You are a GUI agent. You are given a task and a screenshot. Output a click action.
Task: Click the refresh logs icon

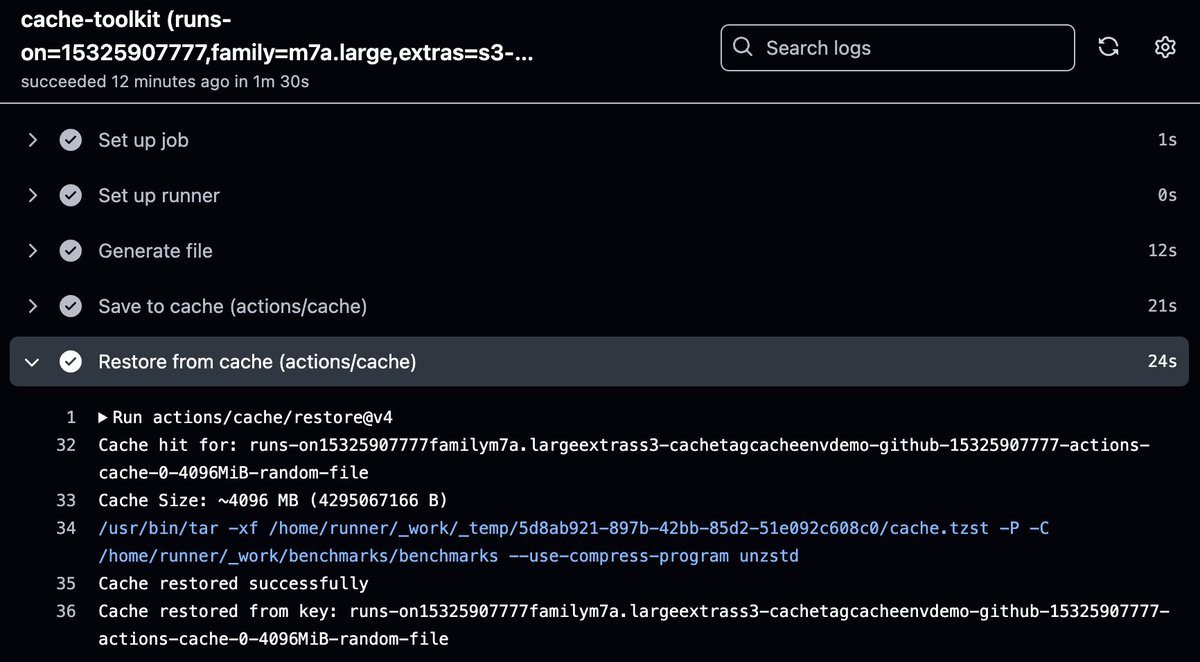pyautogui.click(x=1108, y=47)
